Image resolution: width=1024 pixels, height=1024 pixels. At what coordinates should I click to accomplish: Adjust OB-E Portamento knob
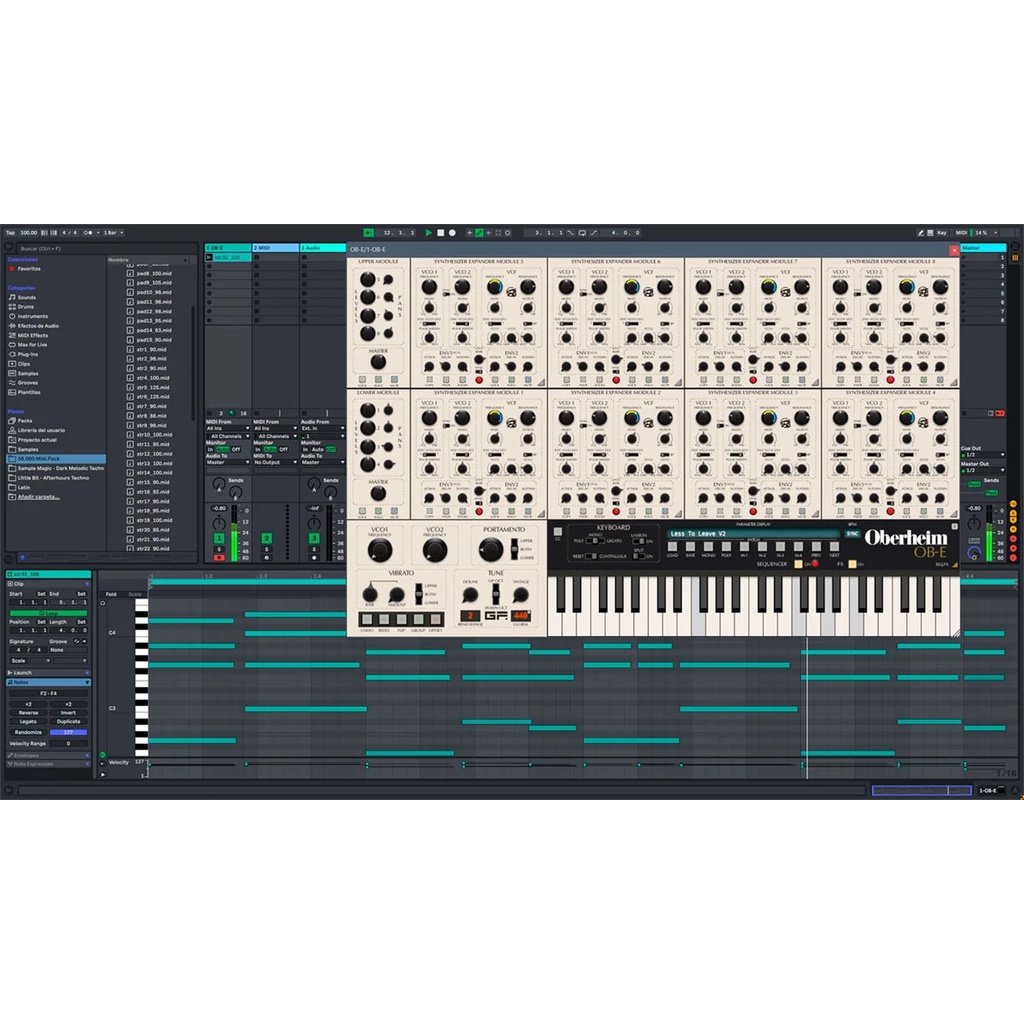click(491, 550)
